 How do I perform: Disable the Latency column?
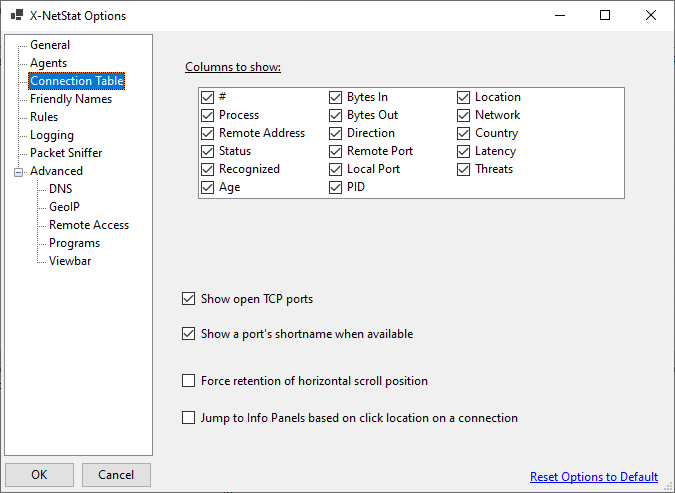[x=463, y=152]
